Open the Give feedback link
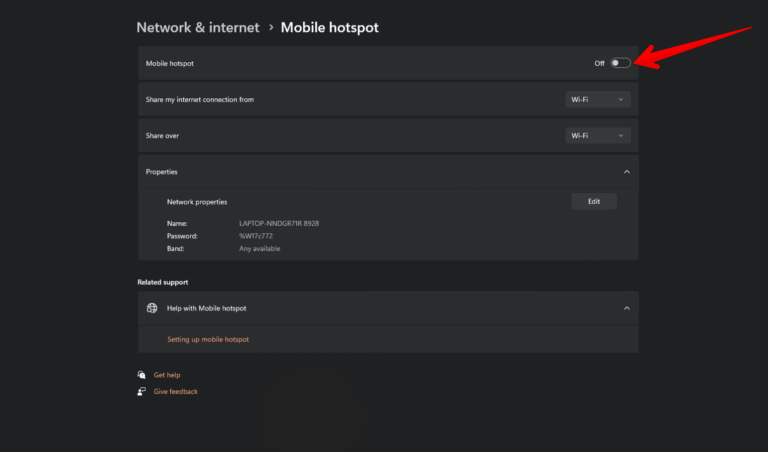768x452 pixels. [176, 391]
